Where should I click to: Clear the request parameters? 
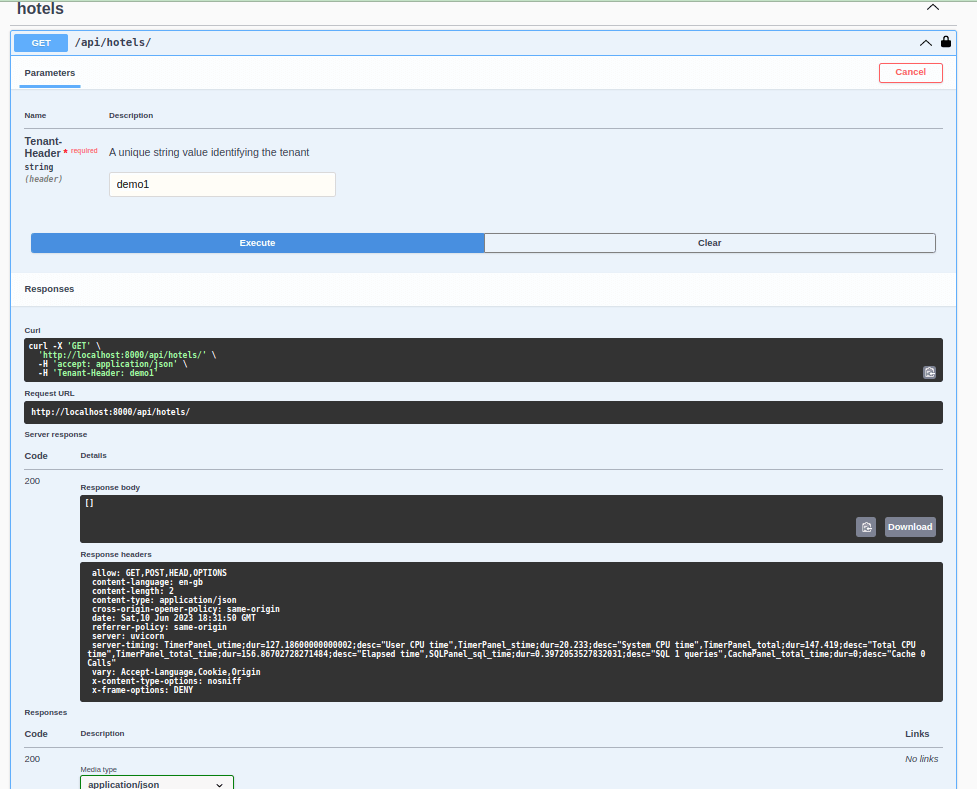pos(709,242)
